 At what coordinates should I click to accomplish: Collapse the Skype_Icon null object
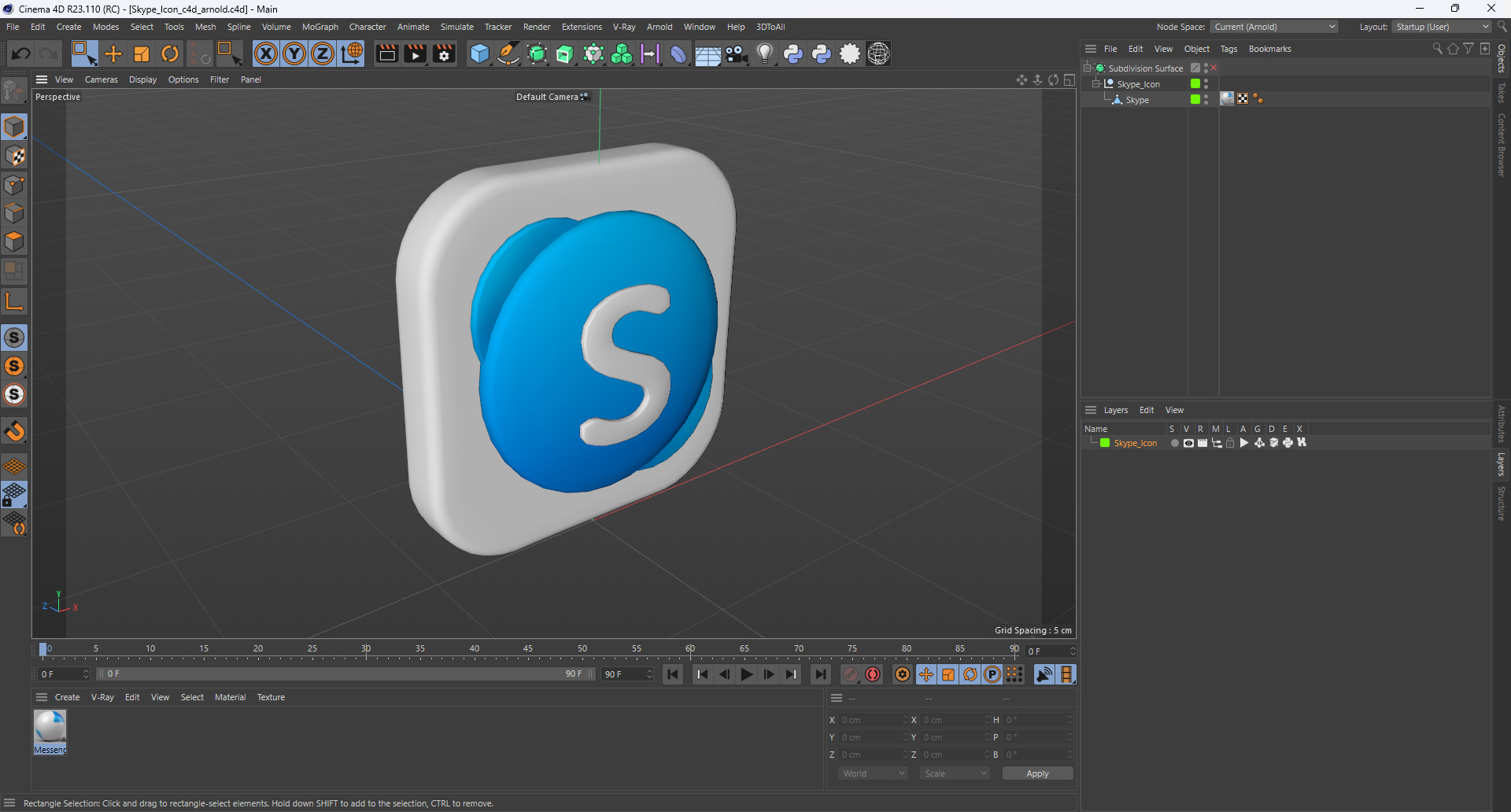coord(1096,83)
